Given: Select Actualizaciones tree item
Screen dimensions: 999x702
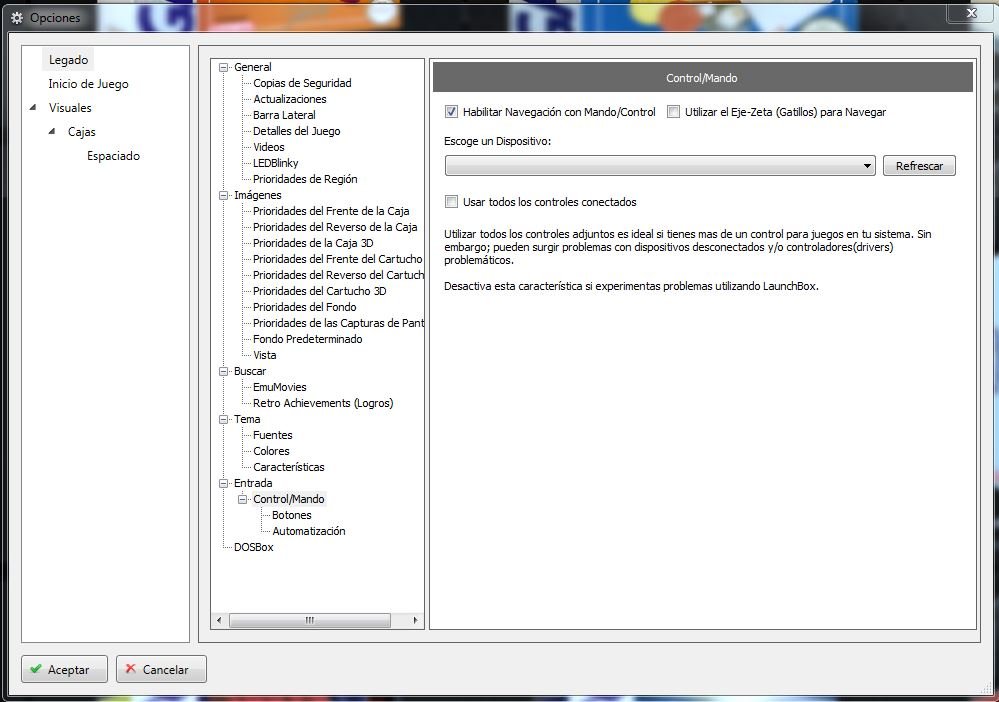Looking at the screenshot, I should pos(289,99).
